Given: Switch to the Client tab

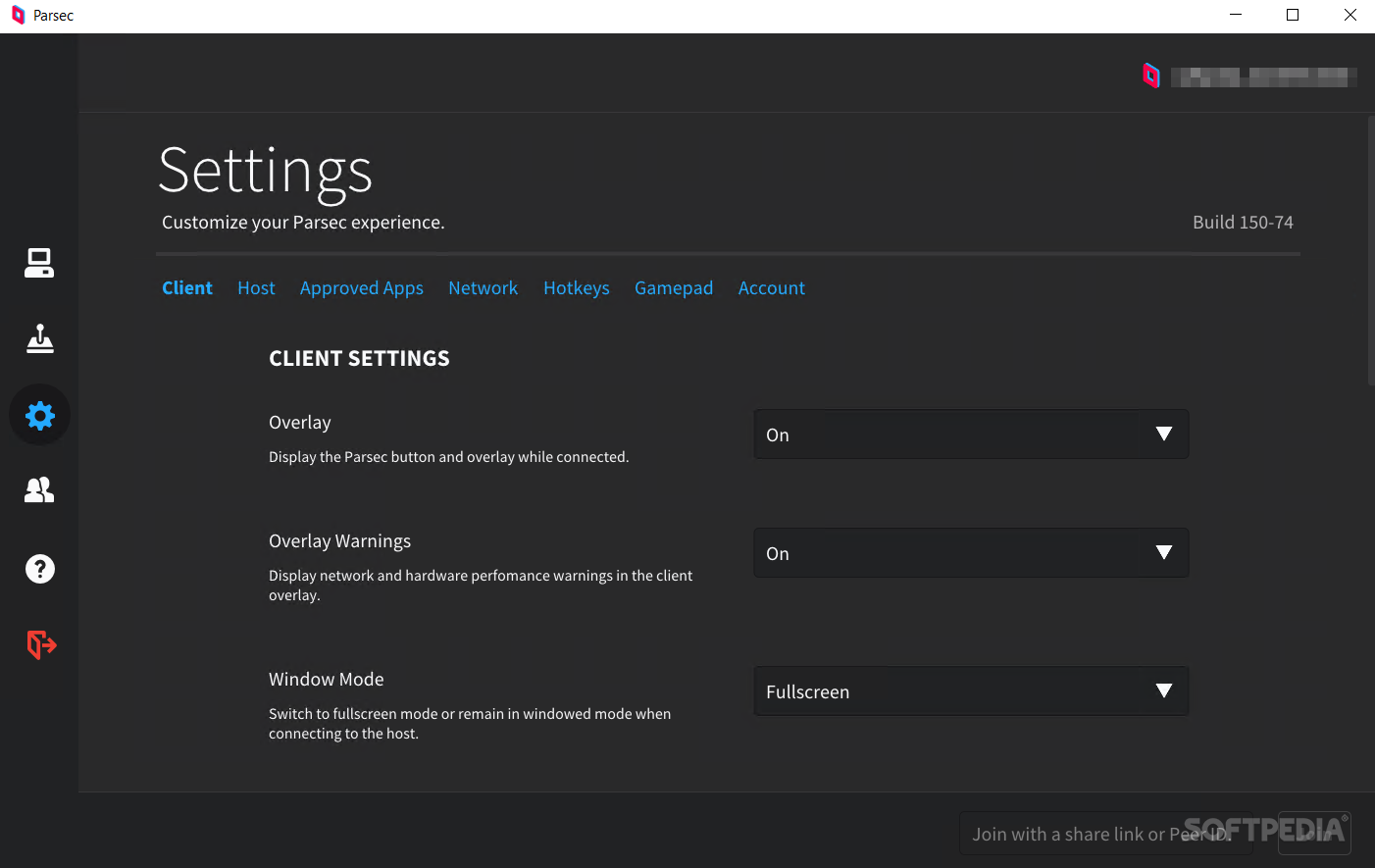Looking at the screenshot, I should tap(187, 287).
